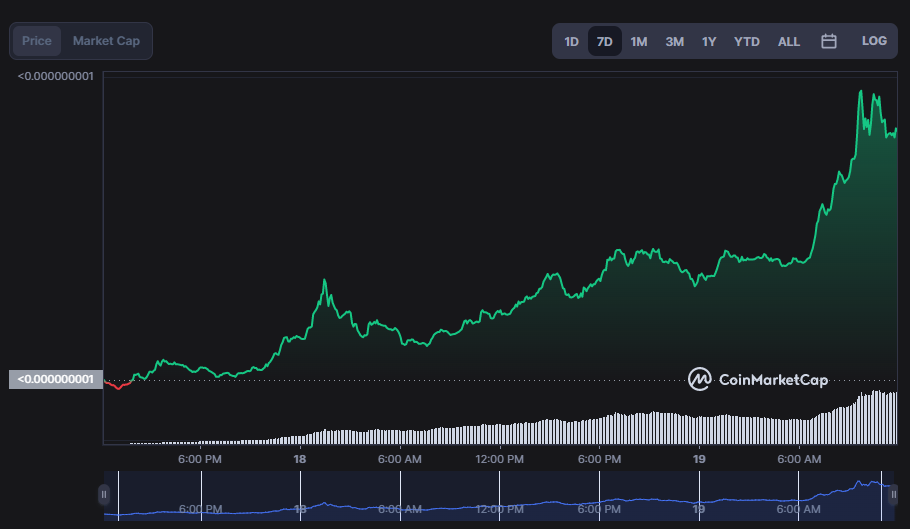Select the 1D time range

[571, 41]
